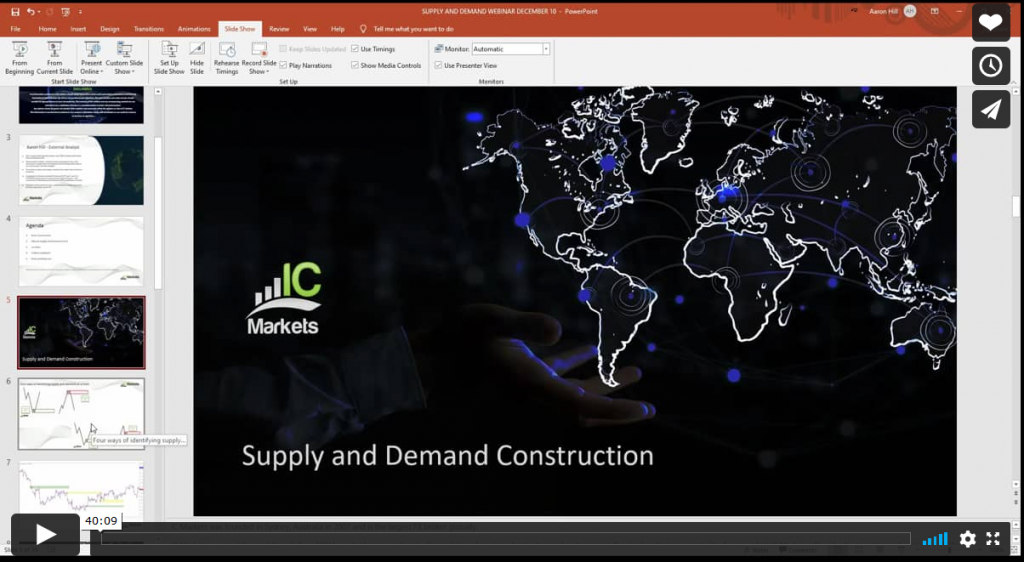Switch to the Help tab
This screenshot has height=562, width=1024.
[x=338, y=29]
